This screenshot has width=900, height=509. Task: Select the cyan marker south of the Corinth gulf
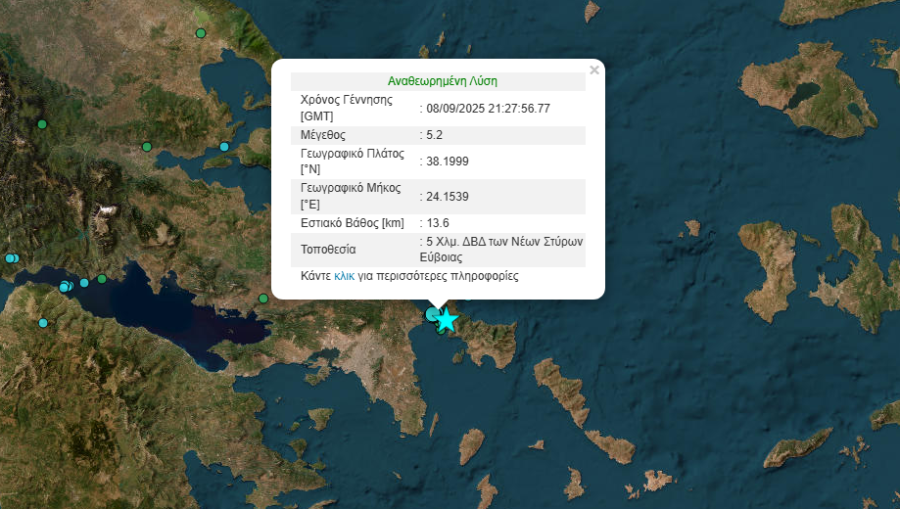43,323
